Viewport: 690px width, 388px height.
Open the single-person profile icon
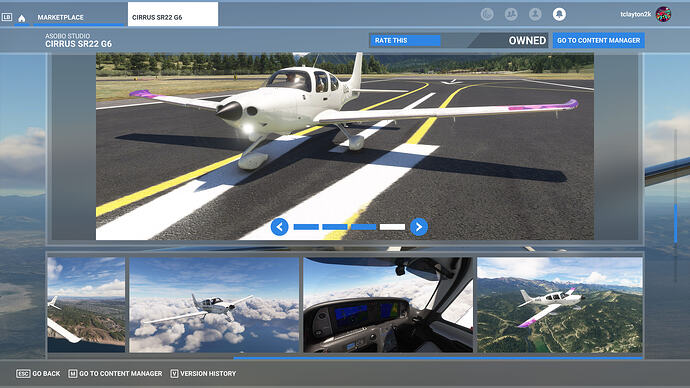pos(535,15)
